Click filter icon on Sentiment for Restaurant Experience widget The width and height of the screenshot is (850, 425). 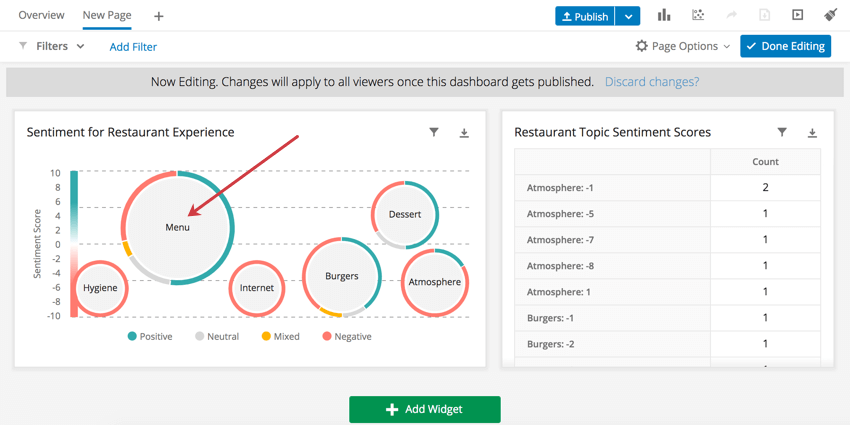pos(434,132)
